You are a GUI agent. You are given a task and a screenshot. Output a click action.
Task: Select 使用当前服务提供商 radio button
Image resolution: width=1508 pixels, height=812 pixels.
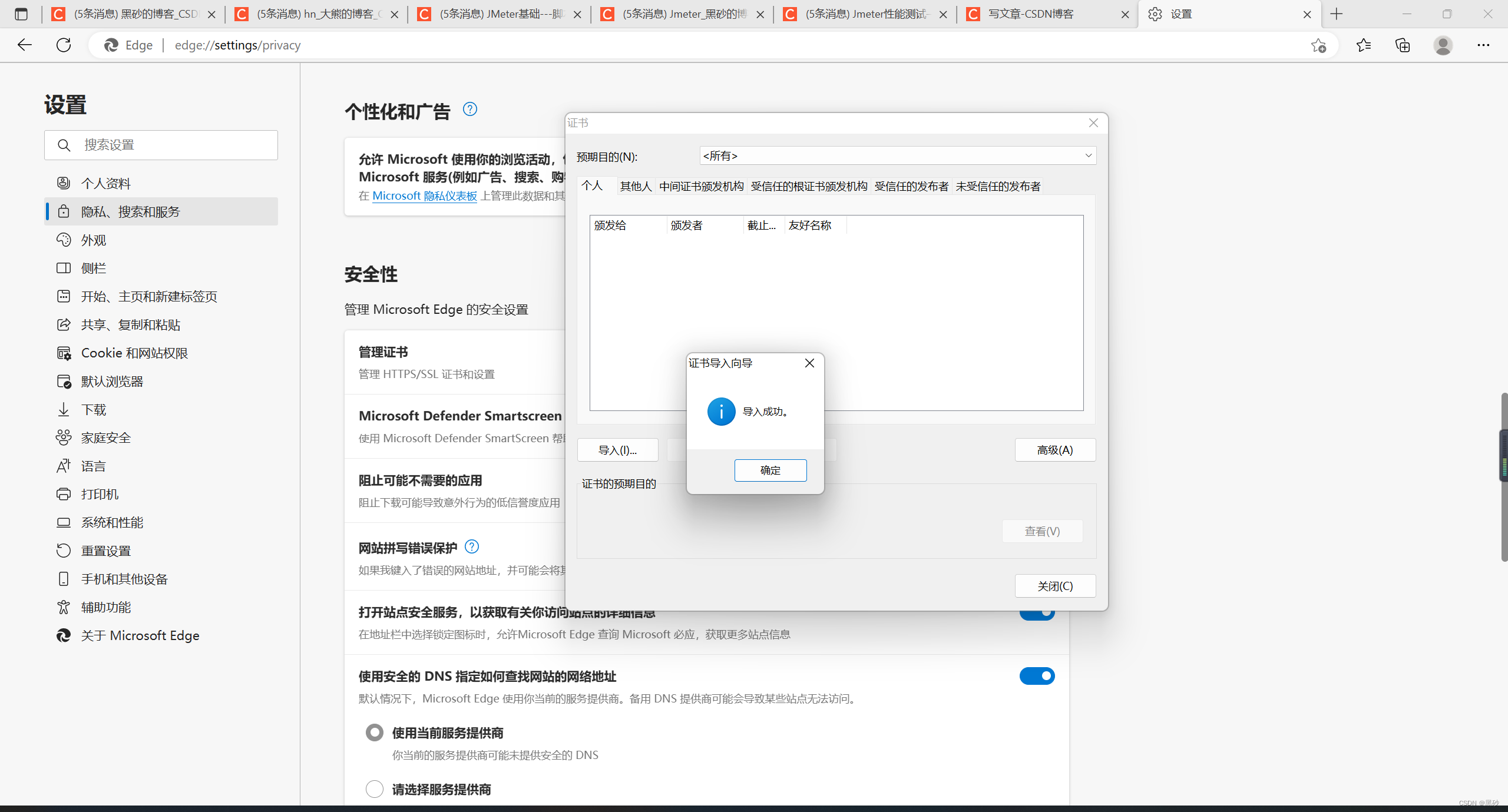375,733
